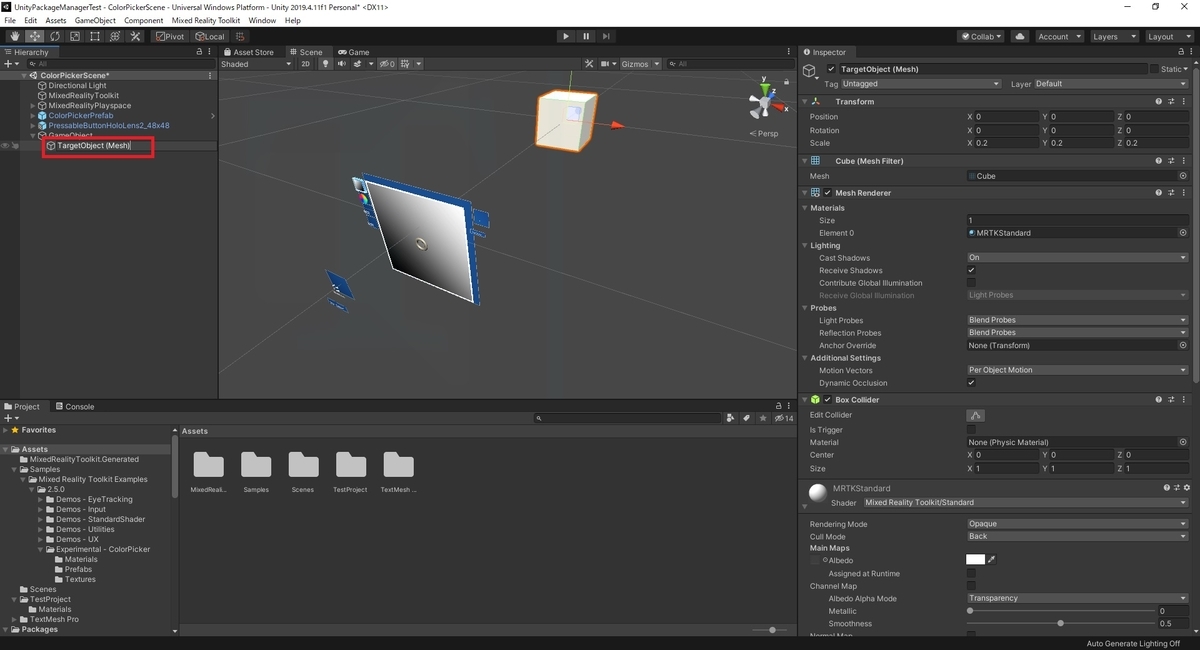Select the Rect tool in toolbar
This screenshot has height=650, width=1200.
(94, 37)
